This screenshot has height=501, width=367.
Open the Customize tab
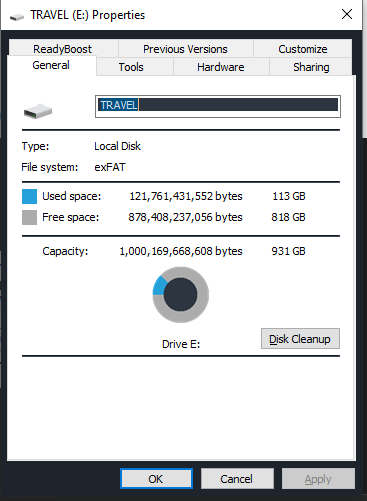(303, 49)
